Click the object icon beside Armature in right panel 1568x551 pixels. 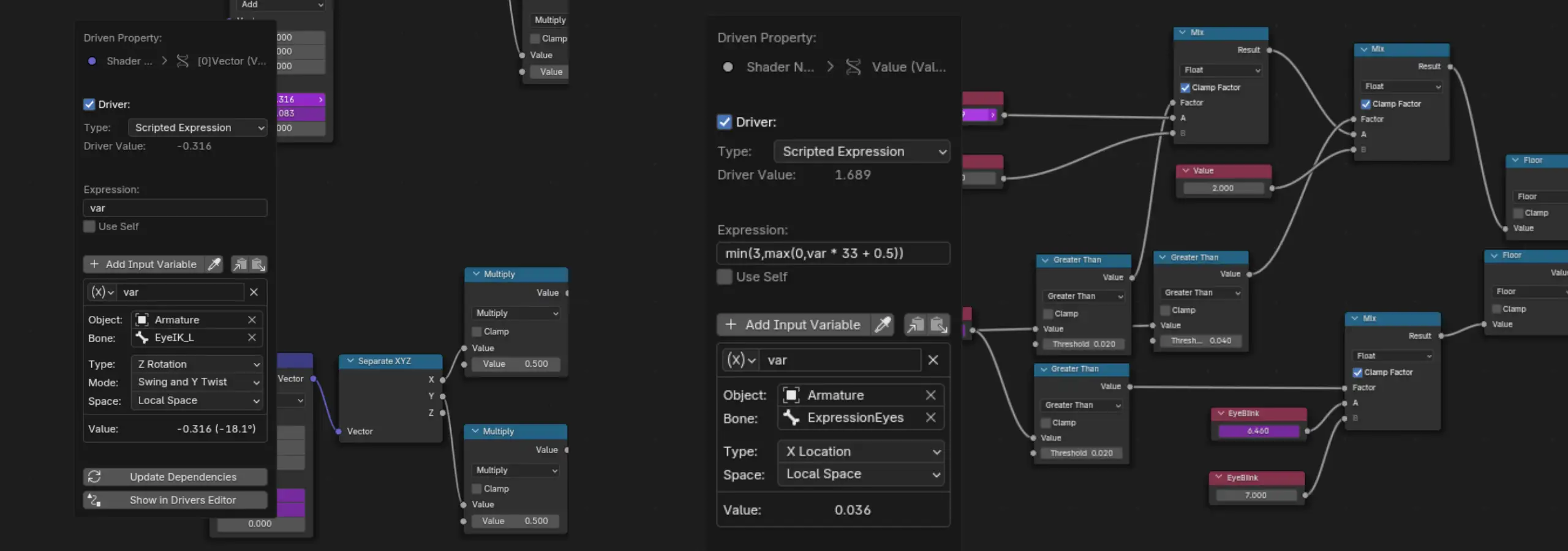point(791,395)
